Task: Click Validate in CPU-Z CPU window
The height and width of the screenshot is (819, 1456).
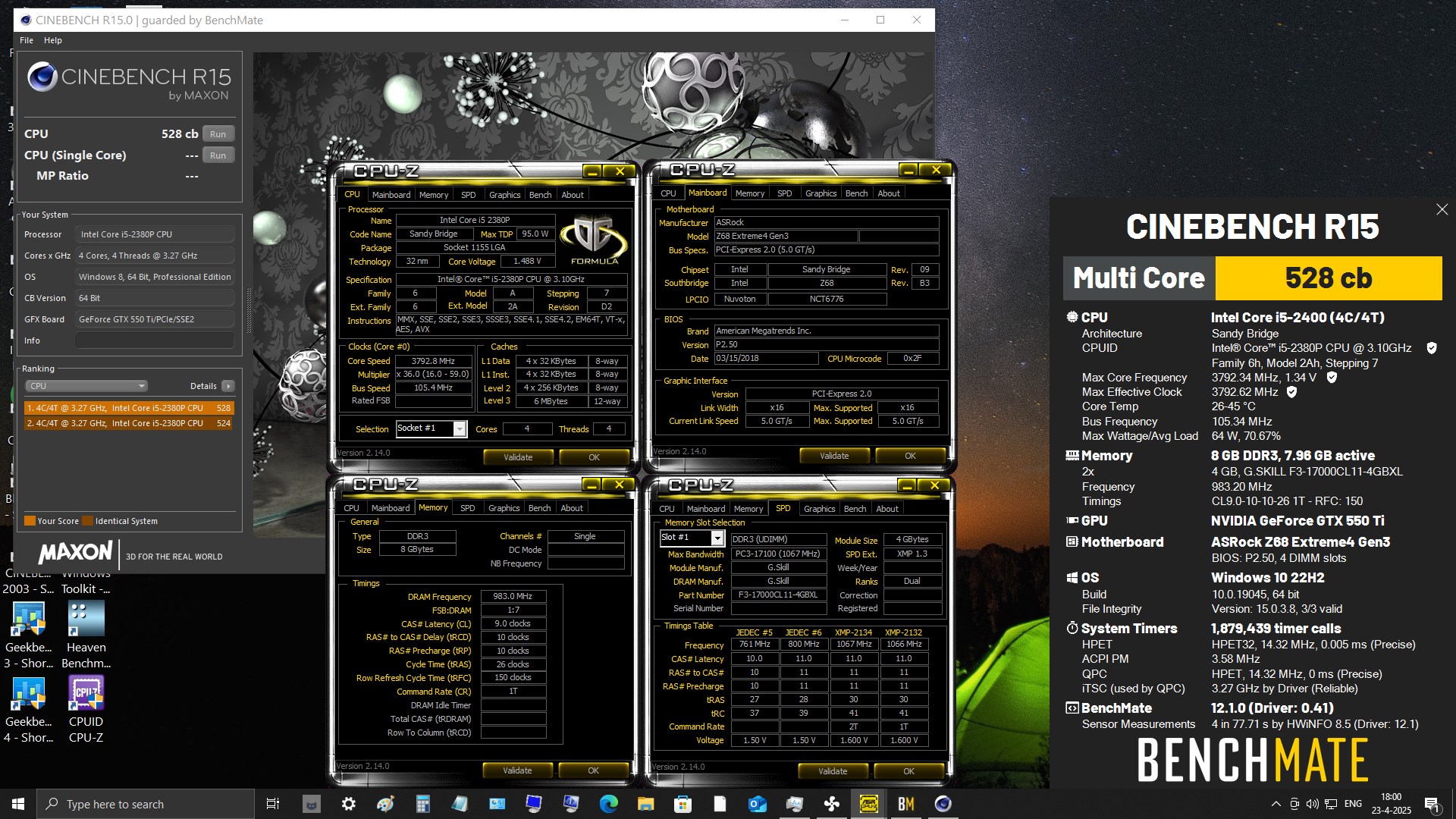Action: [x=518, y=457]
